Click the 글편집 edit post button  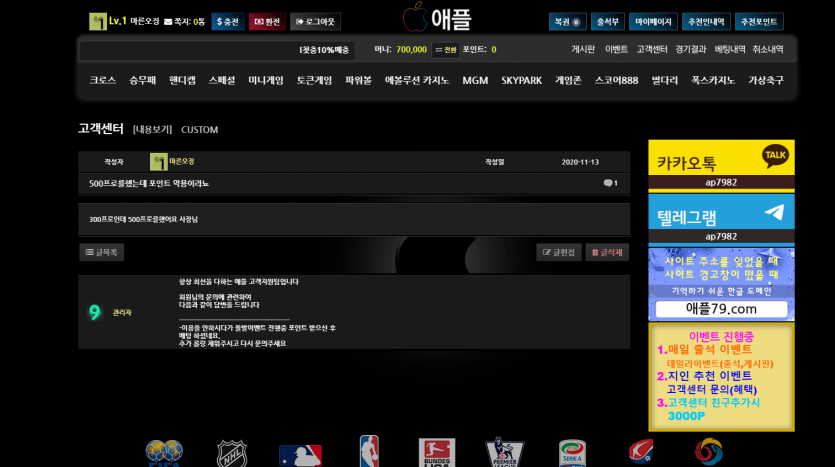[559, 252]
